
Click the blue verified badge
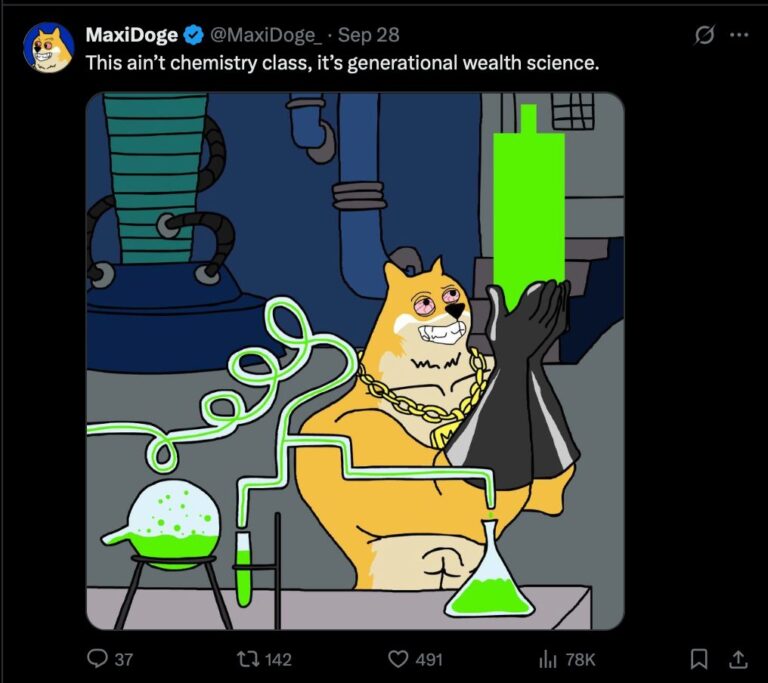tap(193, 35)
